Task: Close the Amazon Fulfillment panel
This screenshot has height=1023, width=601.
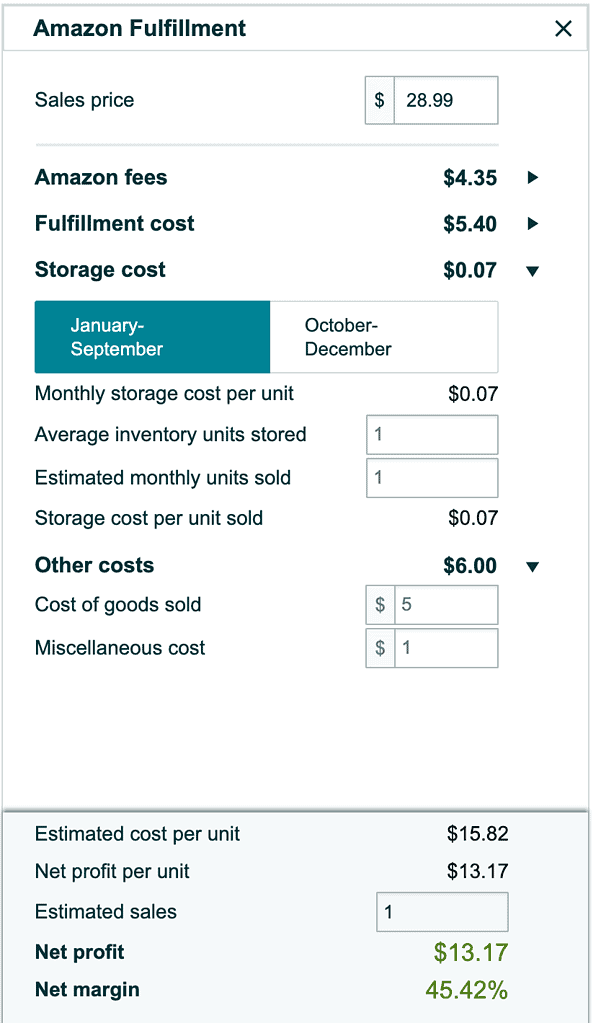Action: (x=563, y=29)
